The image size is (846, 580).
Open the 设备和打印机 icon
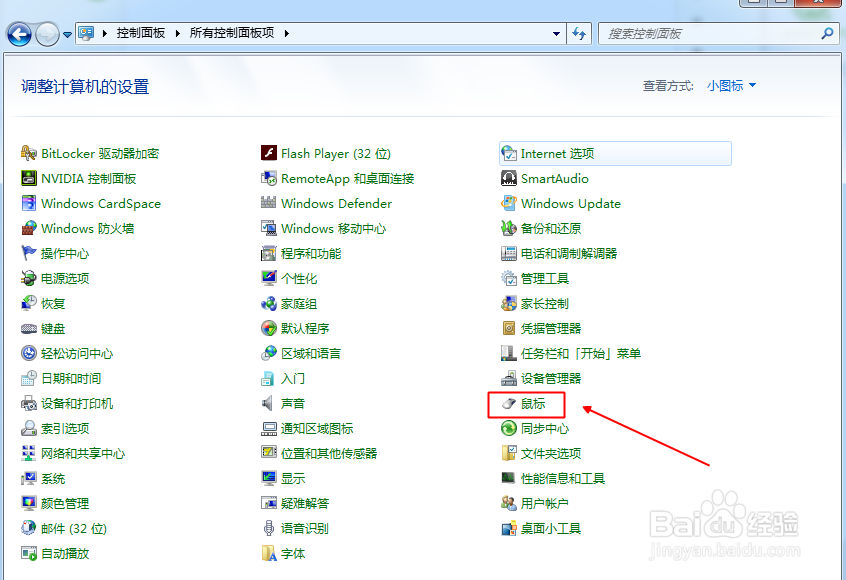[29, 403]
